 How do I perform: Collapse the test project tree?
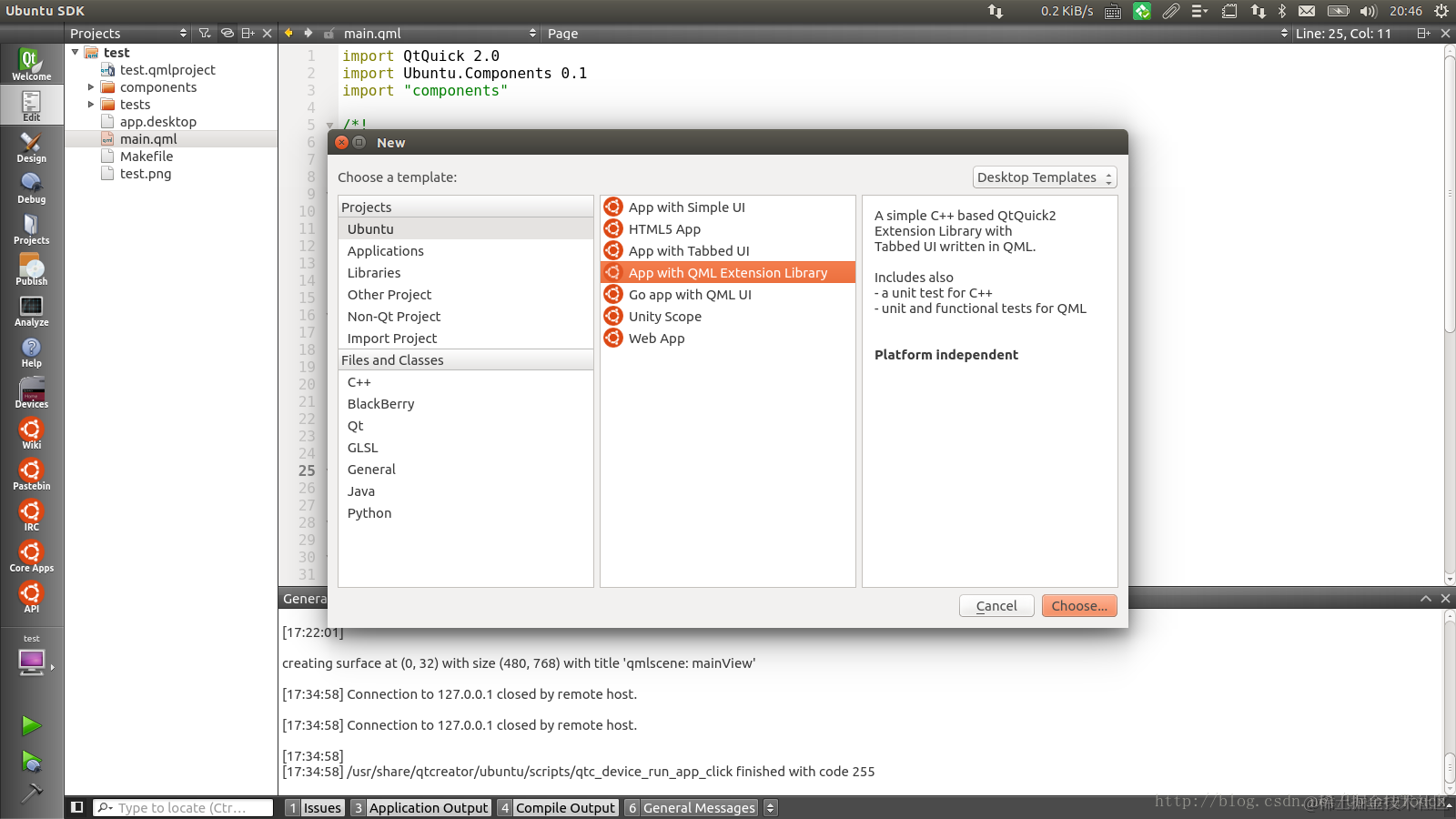click(76, 53)
